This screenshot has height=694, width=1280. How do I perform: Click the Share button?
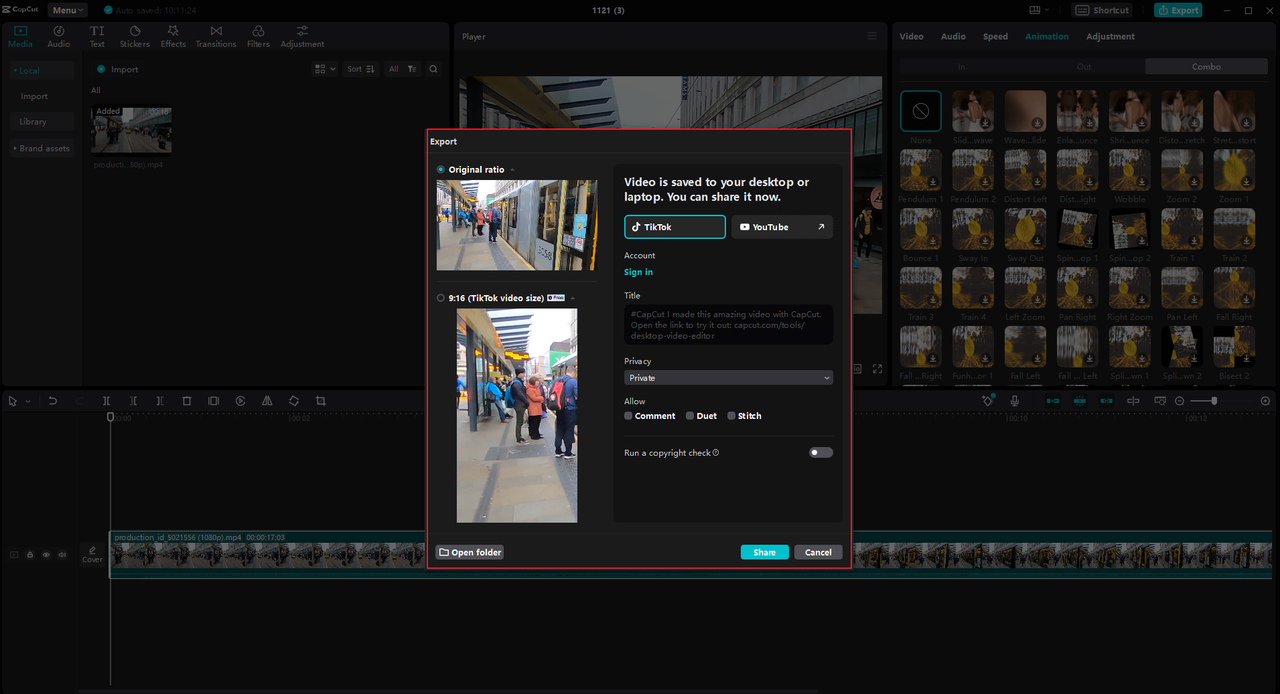click(764, 552)
